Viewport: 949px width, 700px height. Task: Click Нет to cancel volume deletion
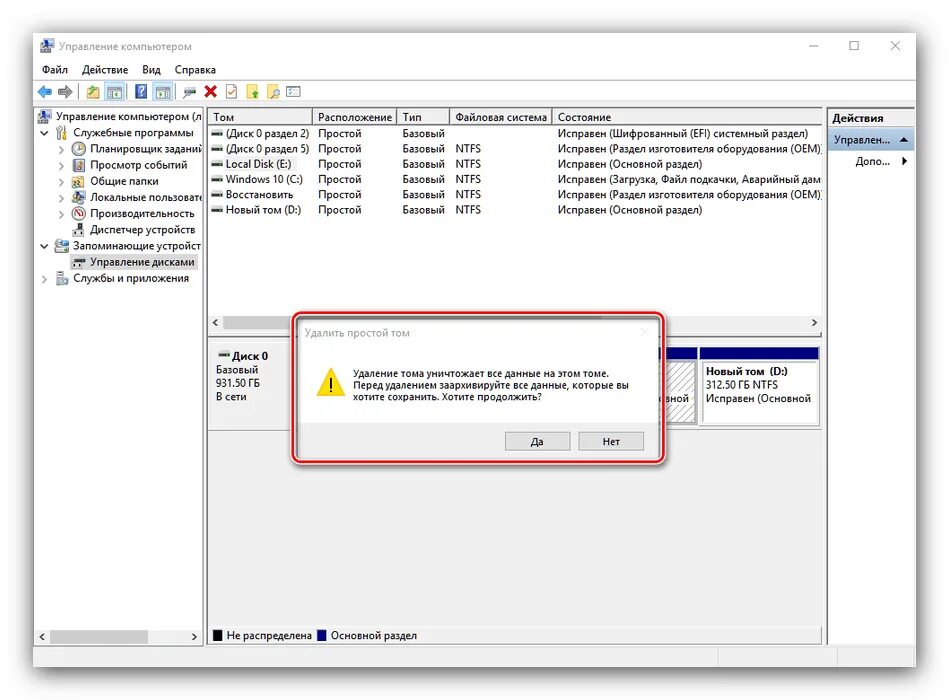click(611, 440)
